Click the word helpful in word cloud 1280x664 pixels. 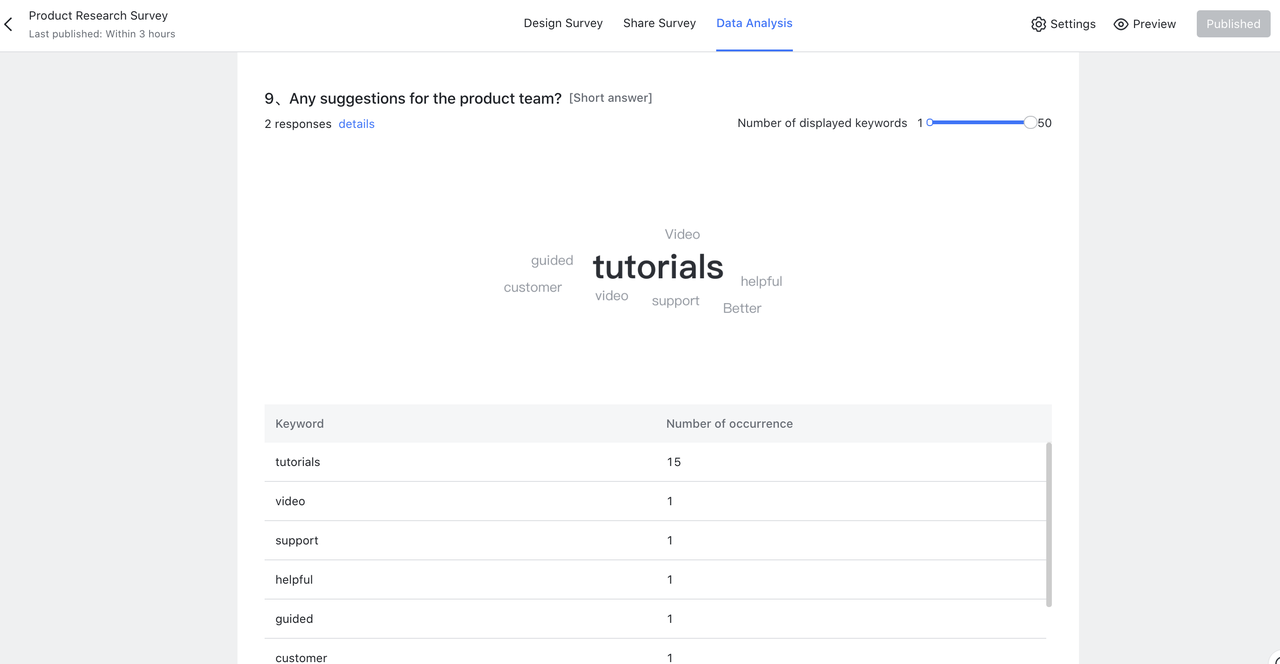(x=761, y=281)
